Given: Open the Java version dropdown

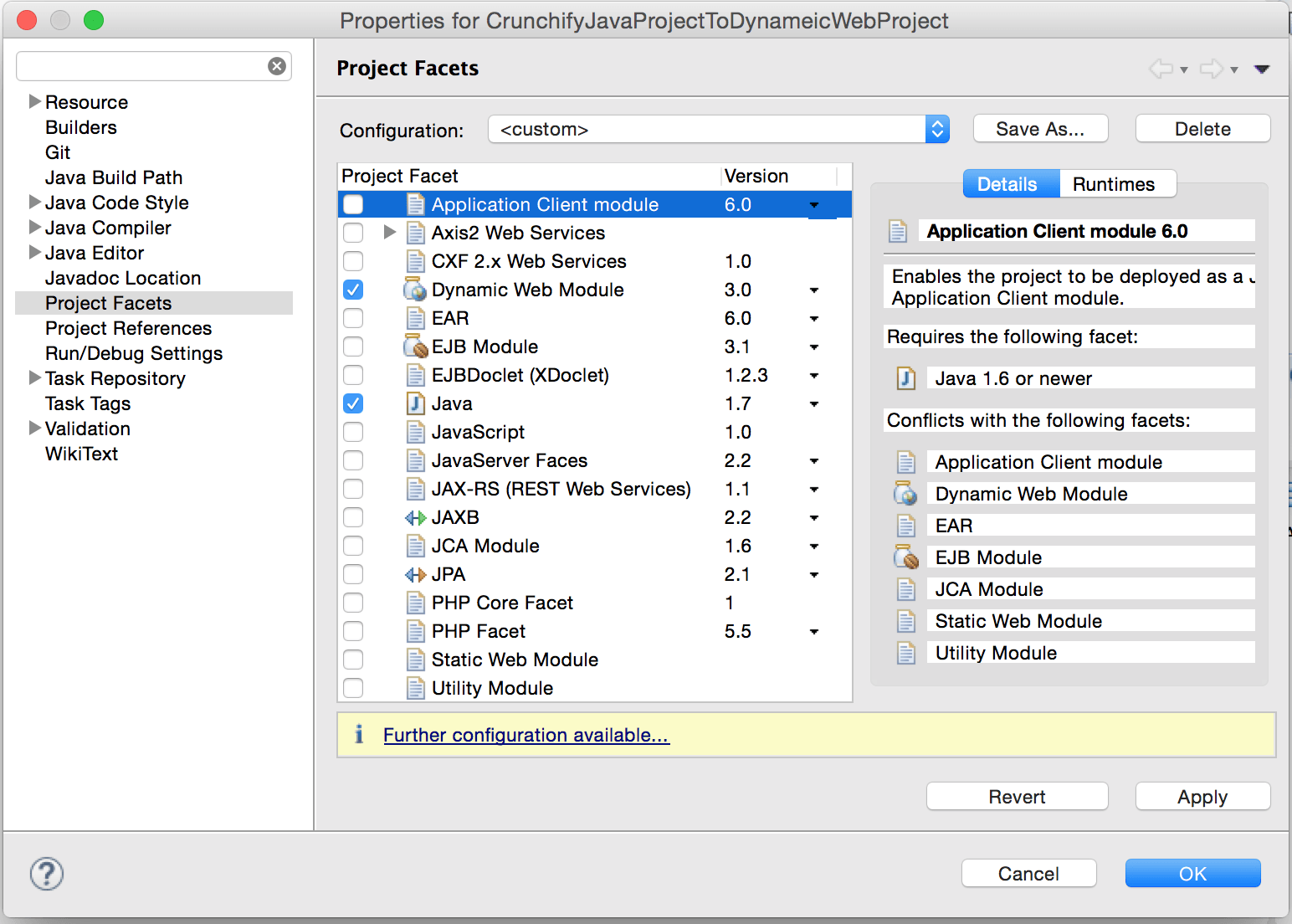Looking at the screenshot, I should (813, 403).
